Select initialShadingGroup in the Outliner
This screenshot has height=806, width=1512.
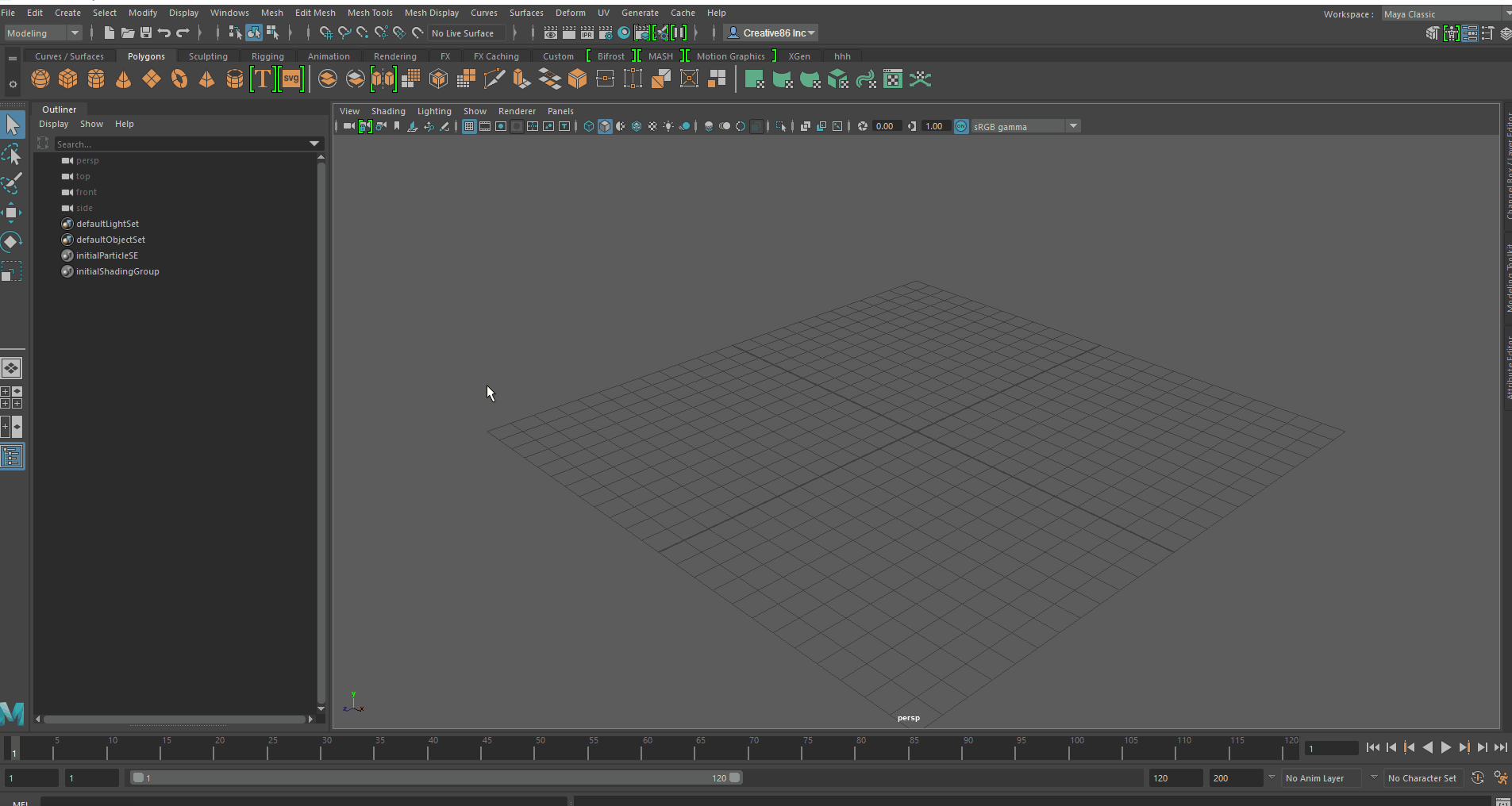117,271
